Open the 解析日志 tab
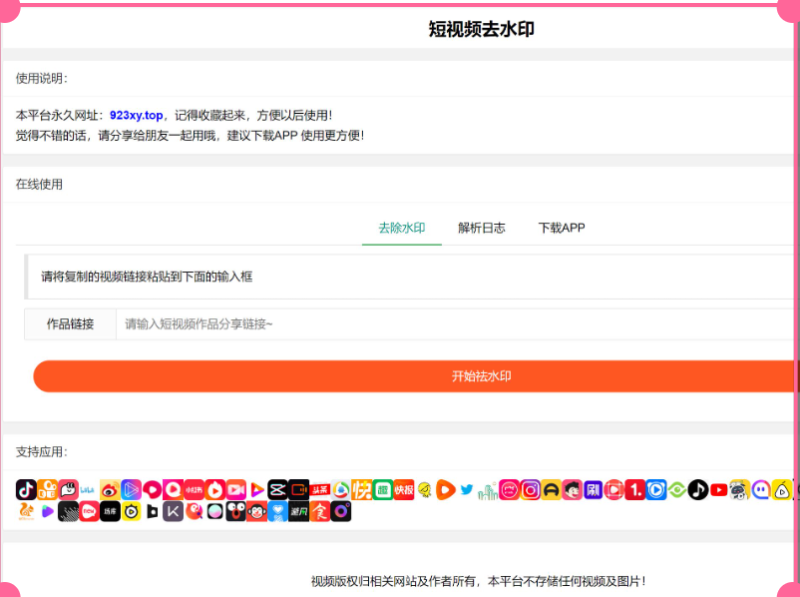This screenshot has width=800, height=597. click(x=482, y=228)
